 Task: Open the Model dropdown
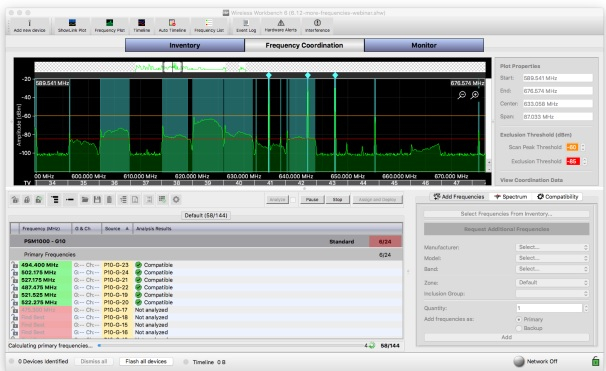coord(552,258)
